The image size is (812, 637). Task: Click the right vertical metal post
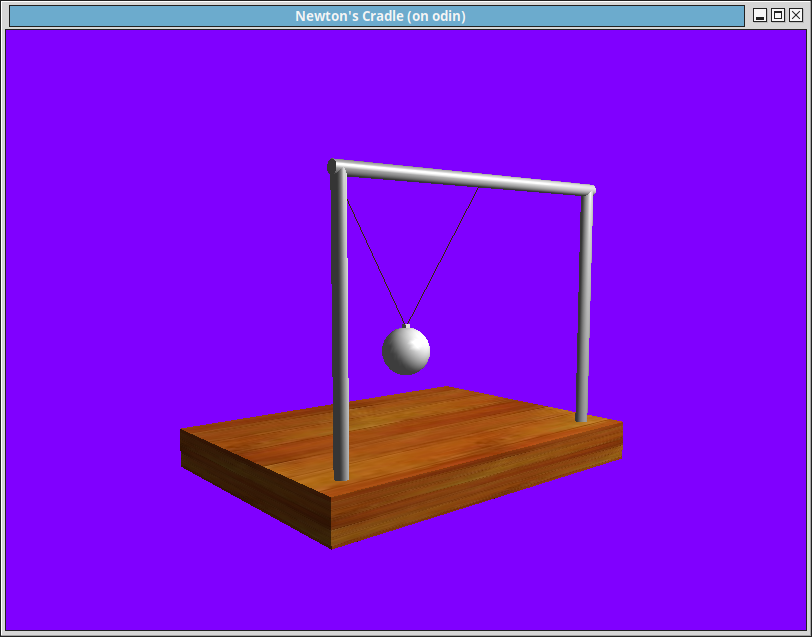click(584, 307)
